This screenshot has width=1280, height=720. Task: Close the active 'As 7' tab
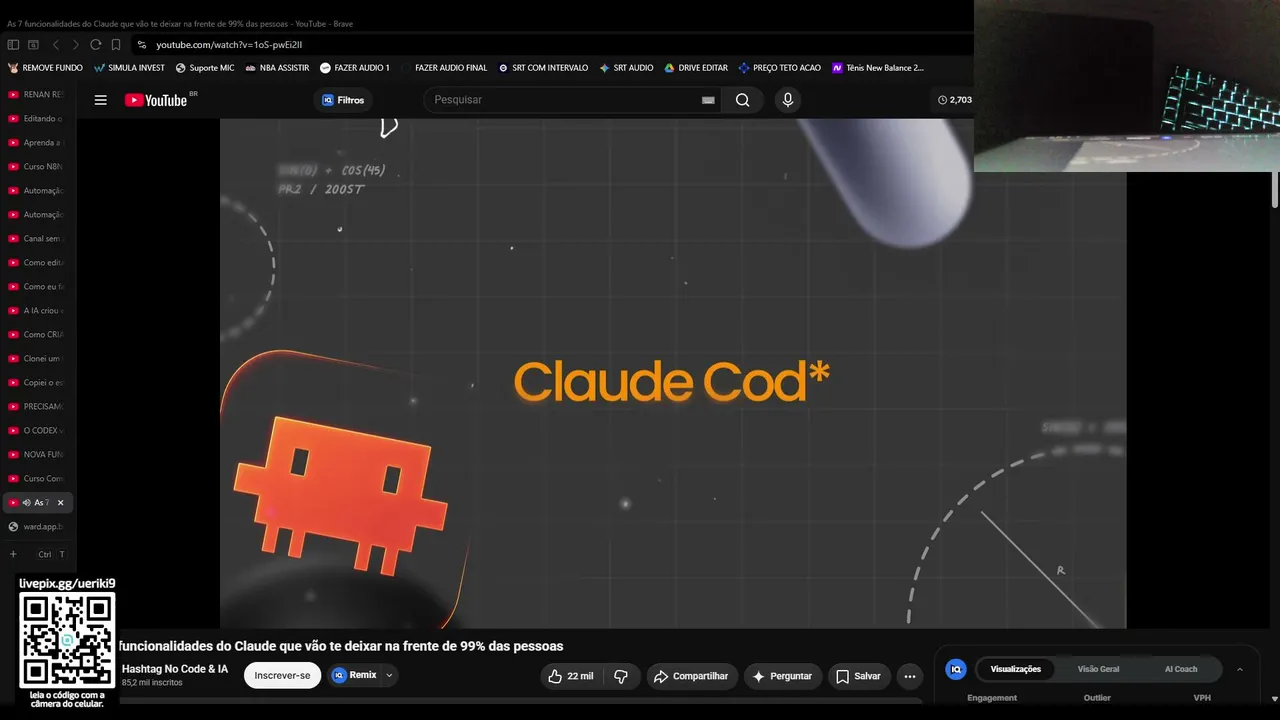pos(60,503)
